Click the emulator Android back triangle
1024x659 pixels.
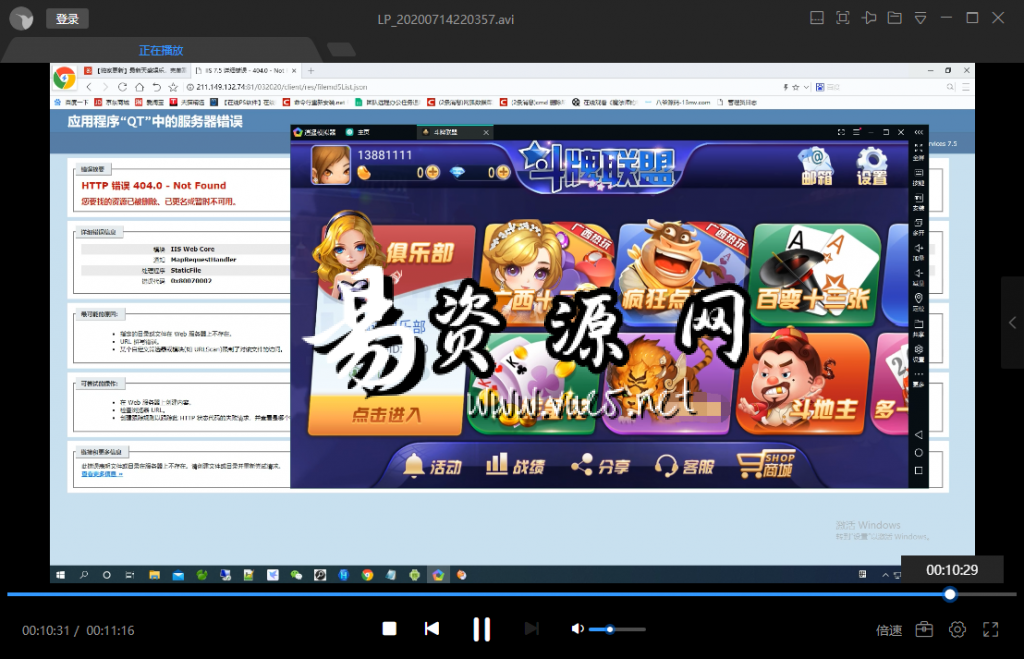click(918, 434)
